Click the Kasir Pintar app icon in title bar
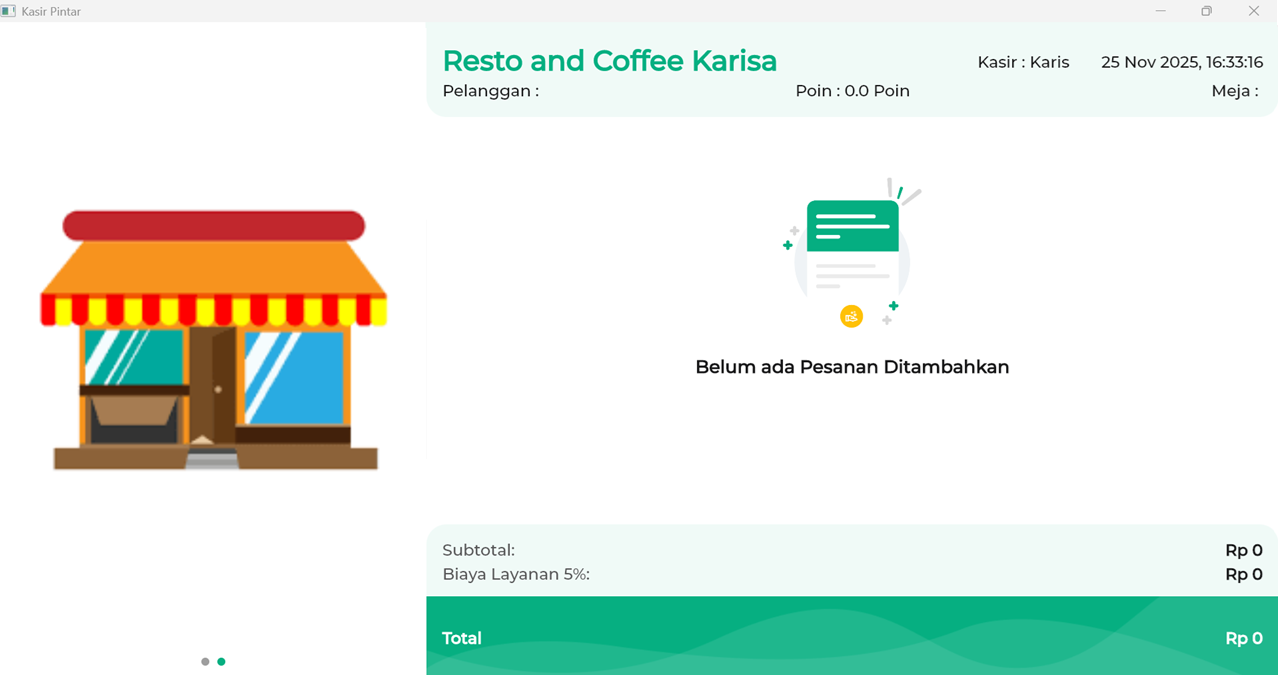The height and width of the screenshot is (675, 1278). coord(9,11)
